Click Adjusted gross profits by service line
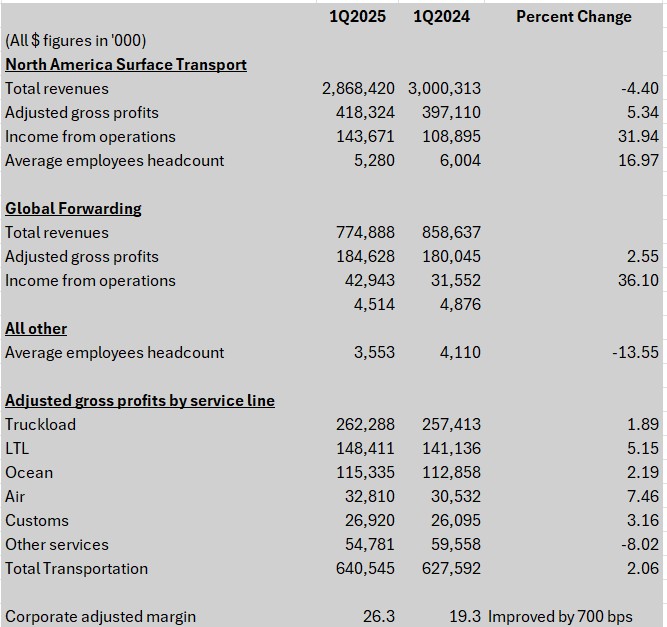The image size is (667, 627). pyautogui.click(x=140, y=401)
